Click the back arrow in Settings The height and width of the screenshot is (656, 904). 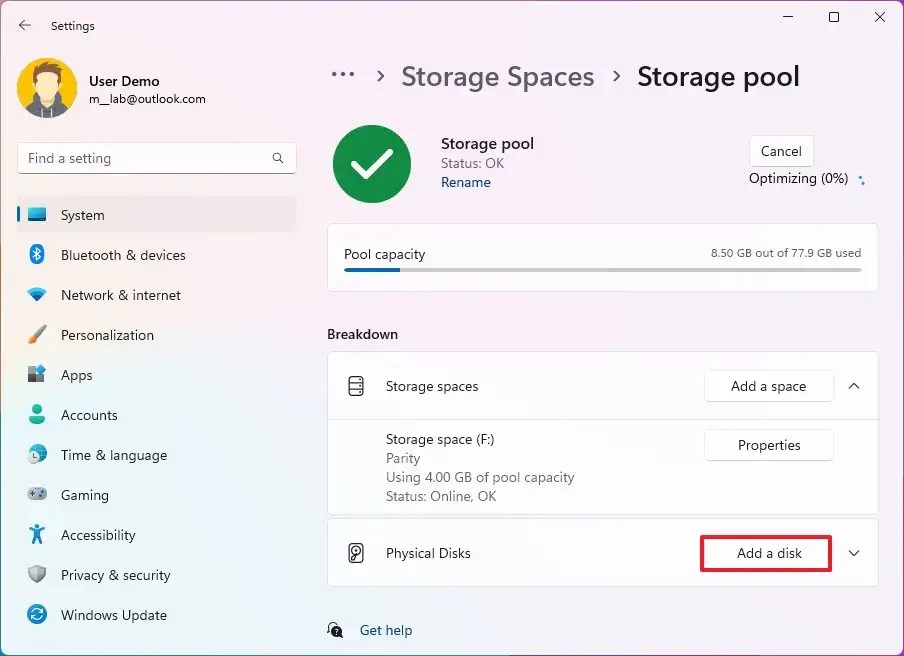(24, 25)
